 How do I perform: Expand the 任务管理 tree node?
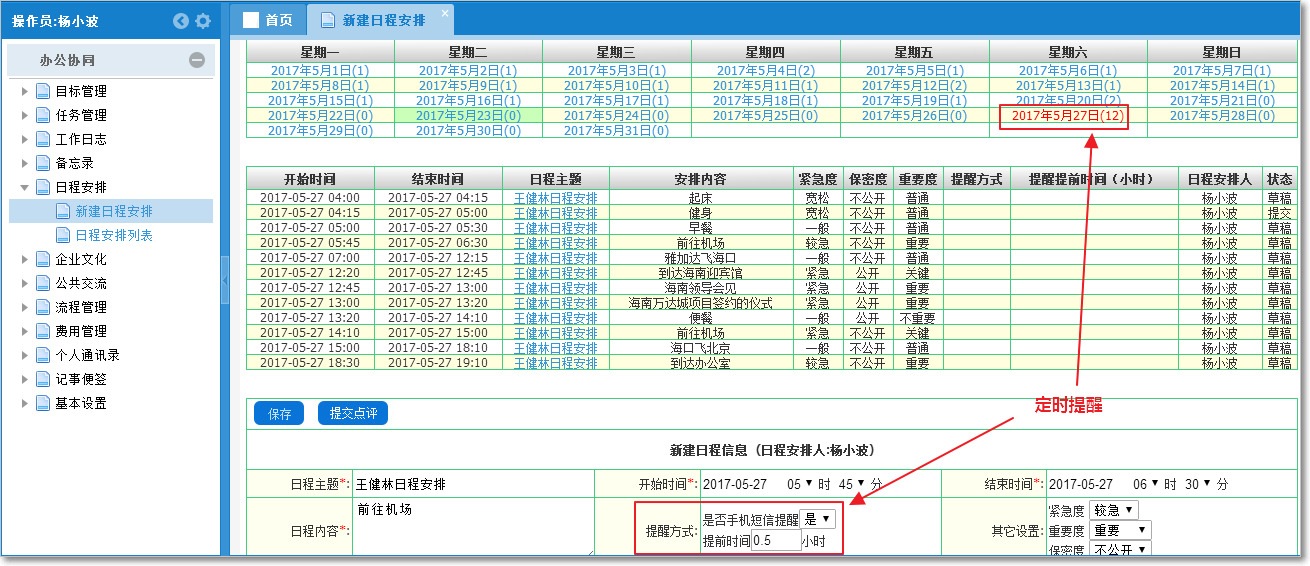(25, 115)
